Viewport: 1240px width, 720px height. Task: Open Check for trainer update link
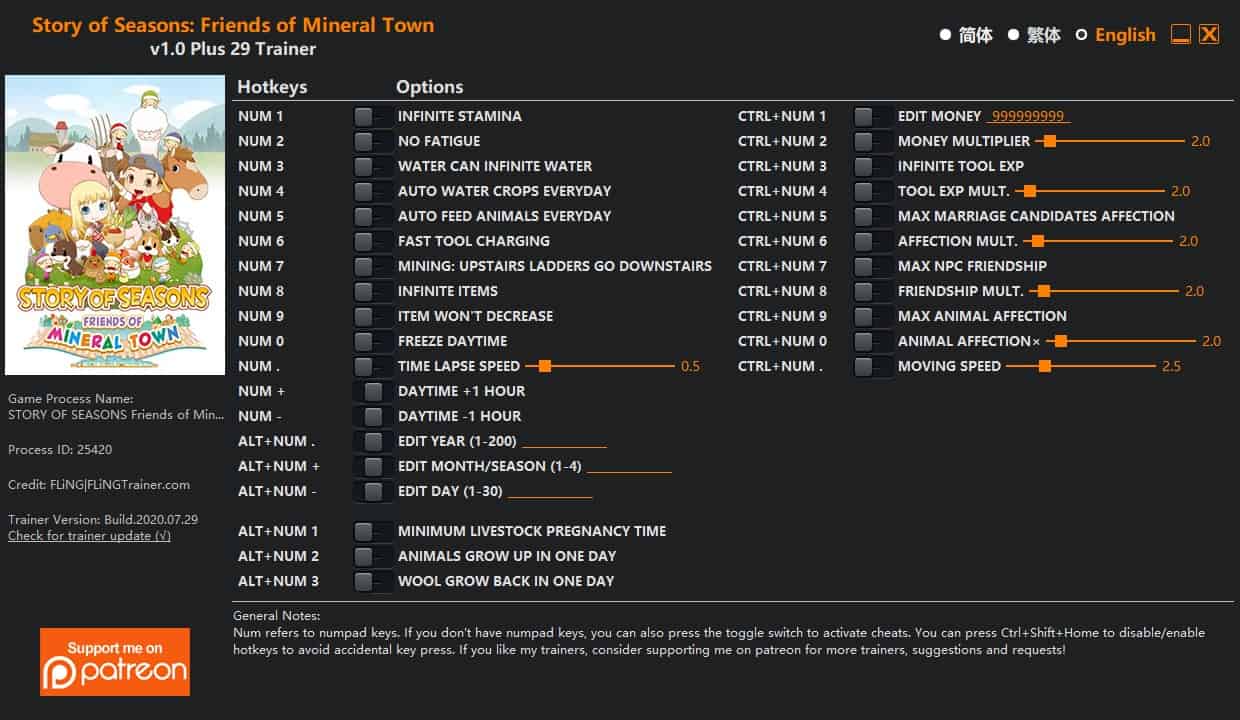click(89, 536)
